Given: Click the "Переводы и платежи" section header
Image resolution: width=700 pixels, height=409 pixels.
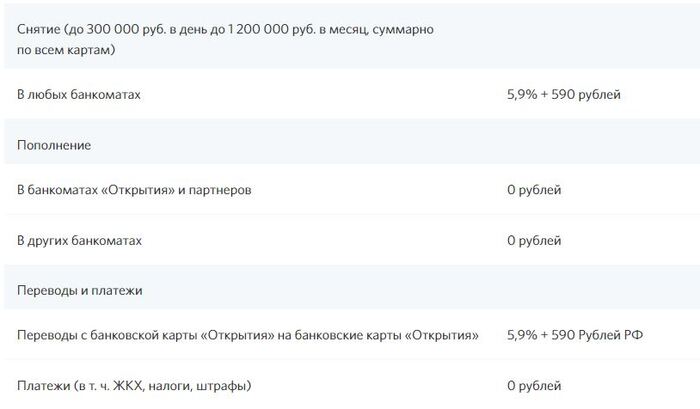Looking at the screenshot, I should [80, 290].
